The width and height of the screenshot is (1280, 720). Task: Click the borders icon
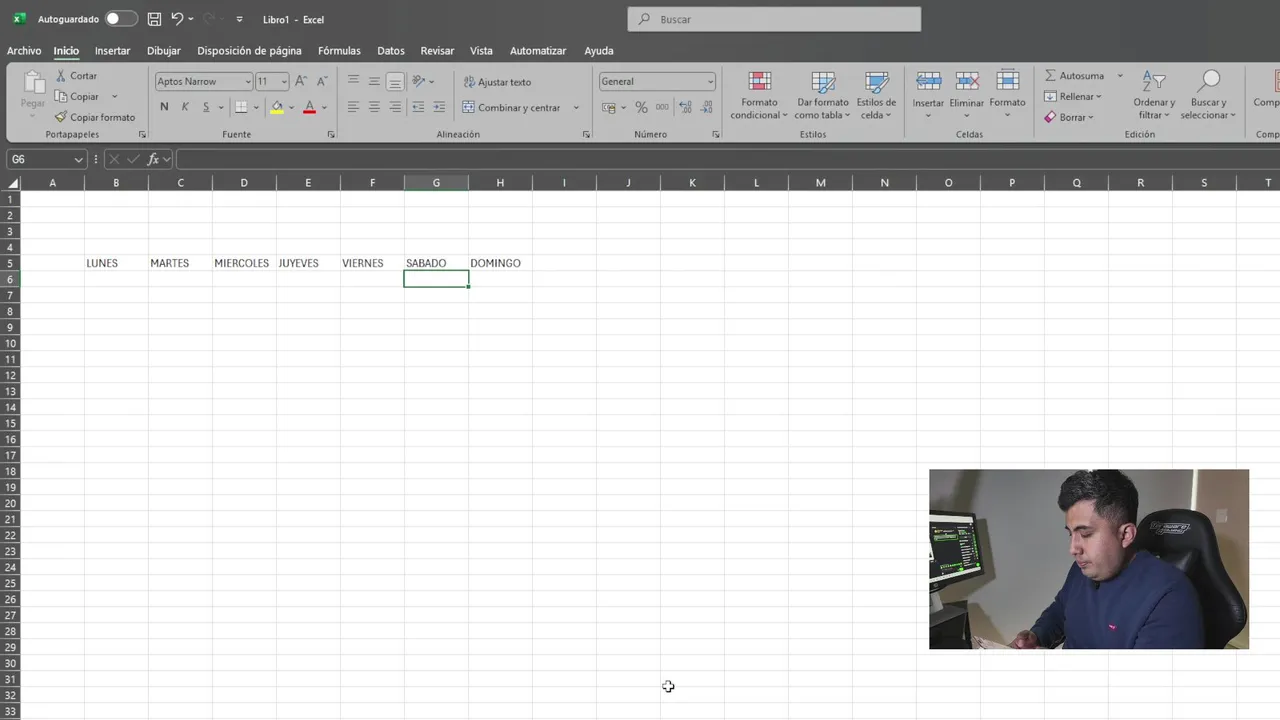click(x=241, y=107)
